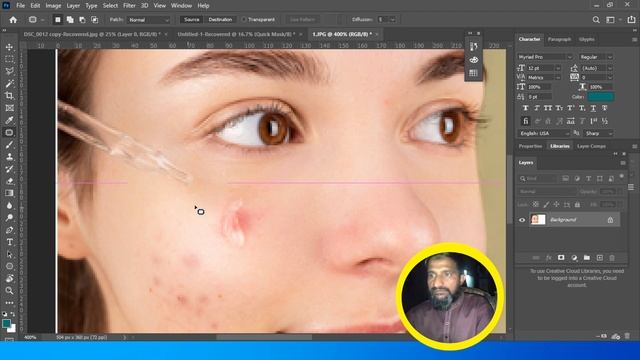Toggle Faux Bold in Character panel
Image resolution: width=640 pixels, height=360 pixels.
click(x=526, y=108)
